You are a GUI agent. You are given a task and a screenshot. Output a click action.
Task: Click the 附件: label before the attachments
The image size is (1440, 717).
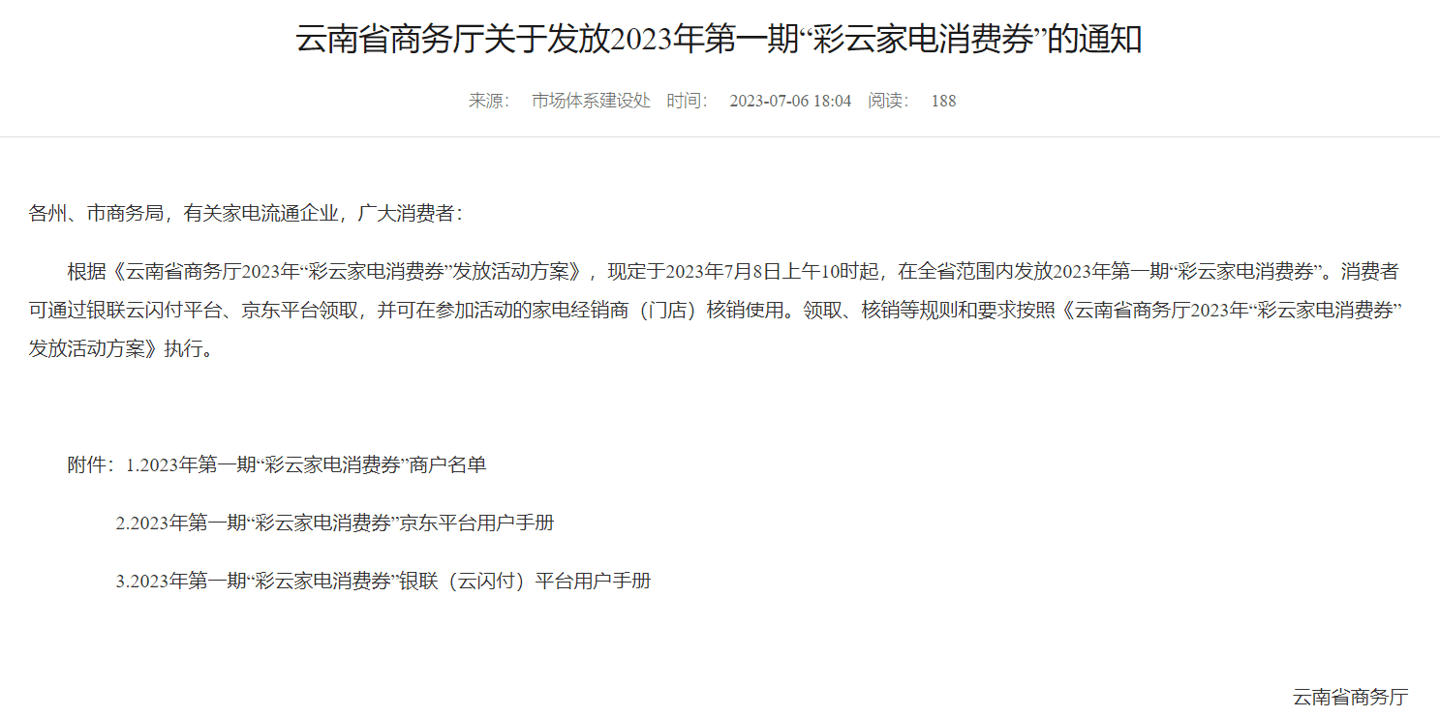point(92,465)
